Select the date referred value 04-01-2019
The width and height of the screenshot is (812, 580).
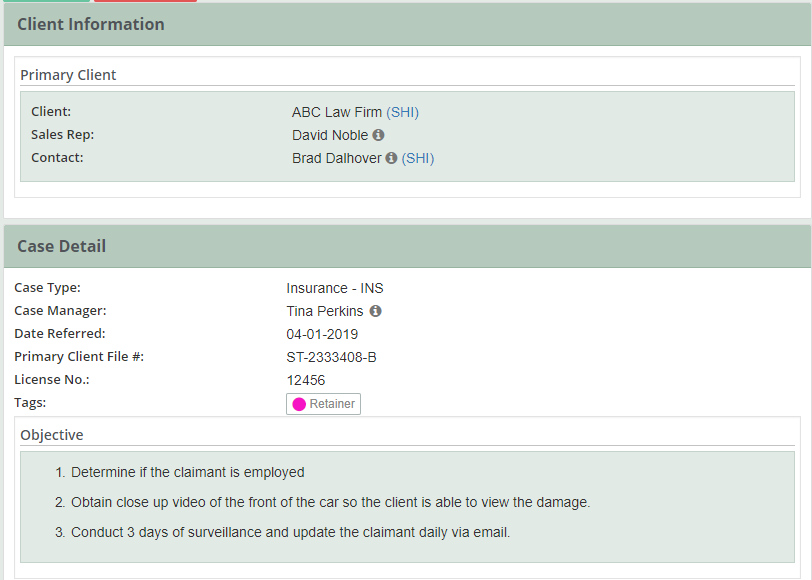click(x=322, y=334)
